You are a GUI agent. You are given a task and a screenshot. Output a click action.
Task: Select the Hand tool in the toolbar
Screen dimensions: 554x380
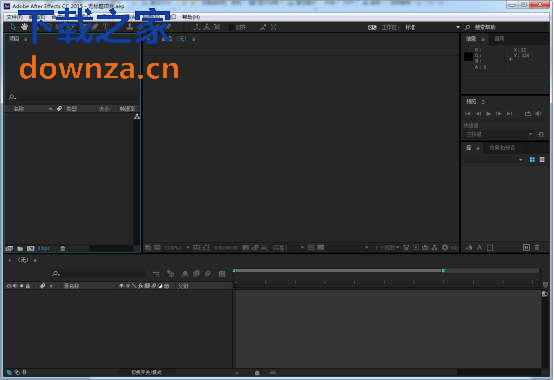(x=24, y=27)
